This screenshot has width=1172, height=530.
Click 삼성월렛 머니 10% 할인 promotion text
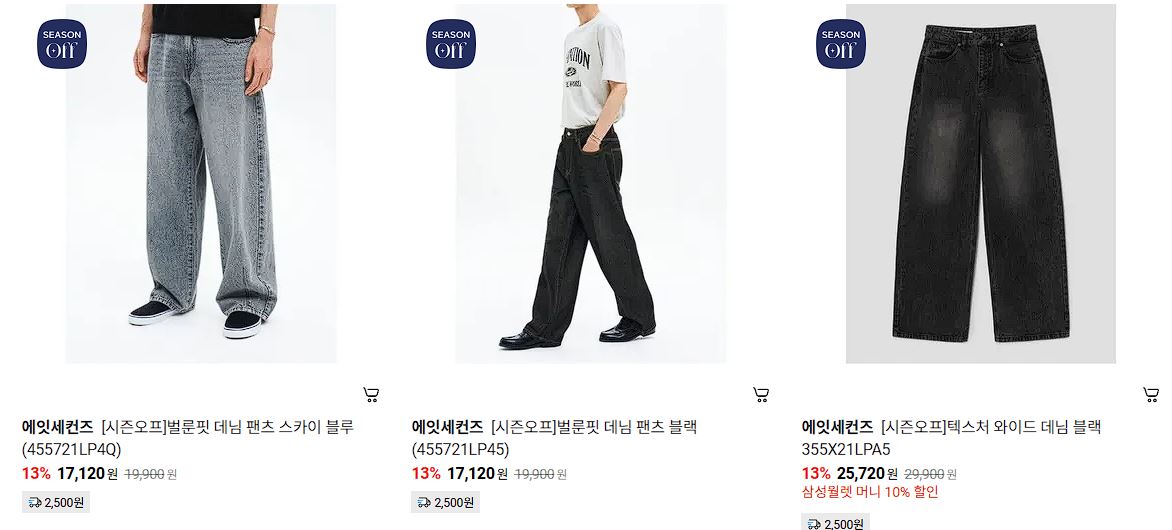[870, 492]
